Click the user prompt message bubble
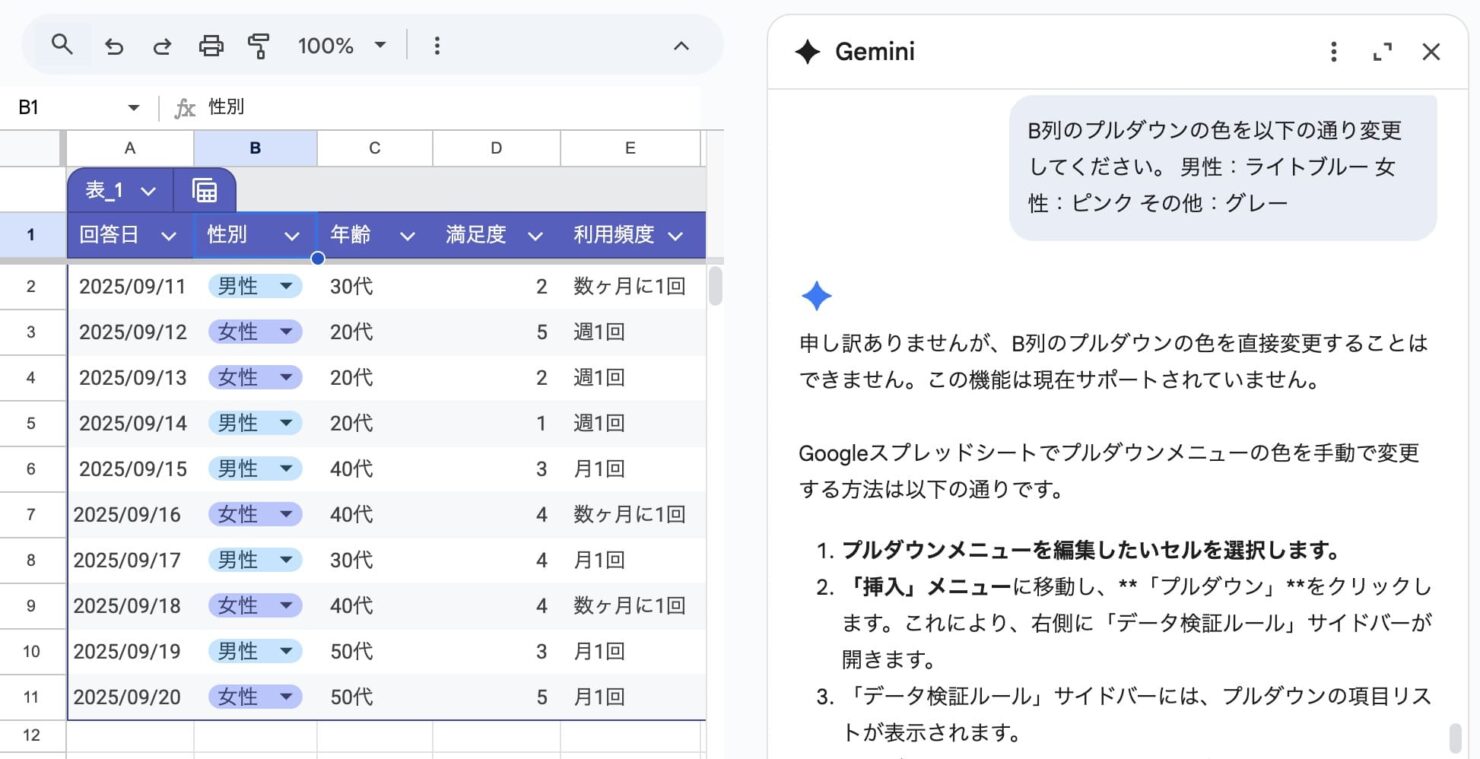 tap(1223, 167)
